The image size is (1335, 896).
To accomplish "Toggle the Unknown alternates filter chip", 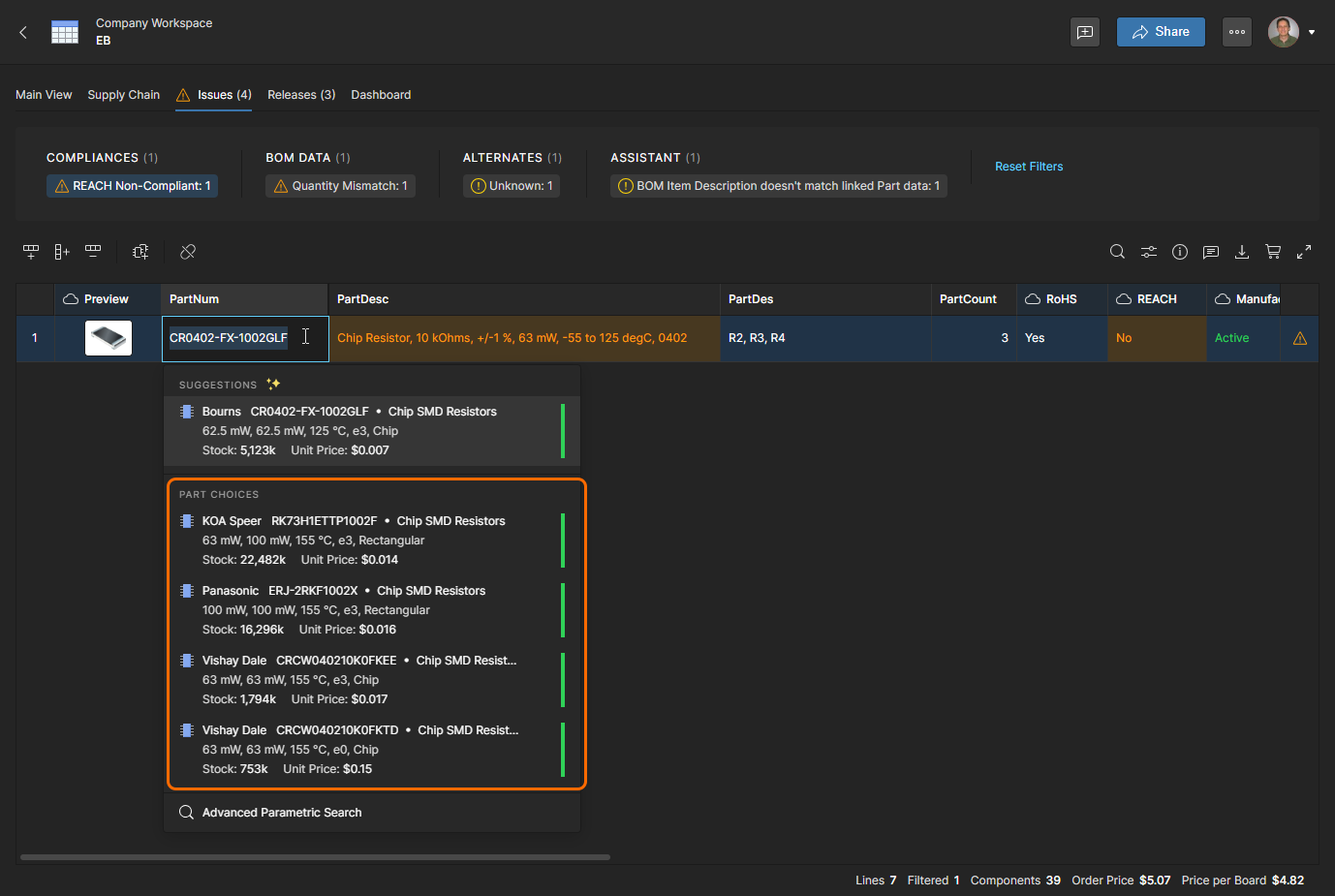I will [x=512, y=186].
